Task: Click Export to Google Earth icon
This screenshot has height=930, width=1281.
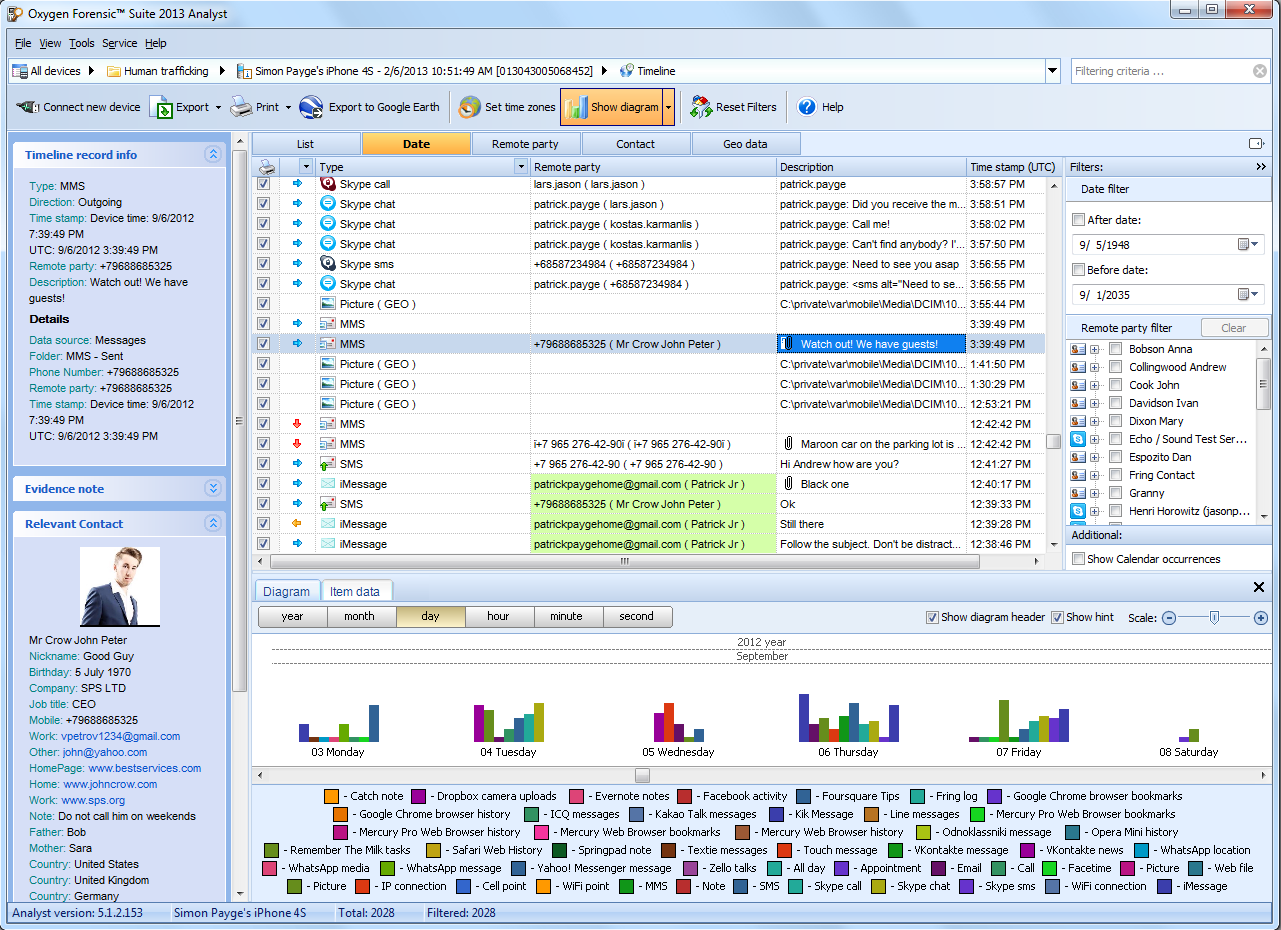Action: coord(311,107)
